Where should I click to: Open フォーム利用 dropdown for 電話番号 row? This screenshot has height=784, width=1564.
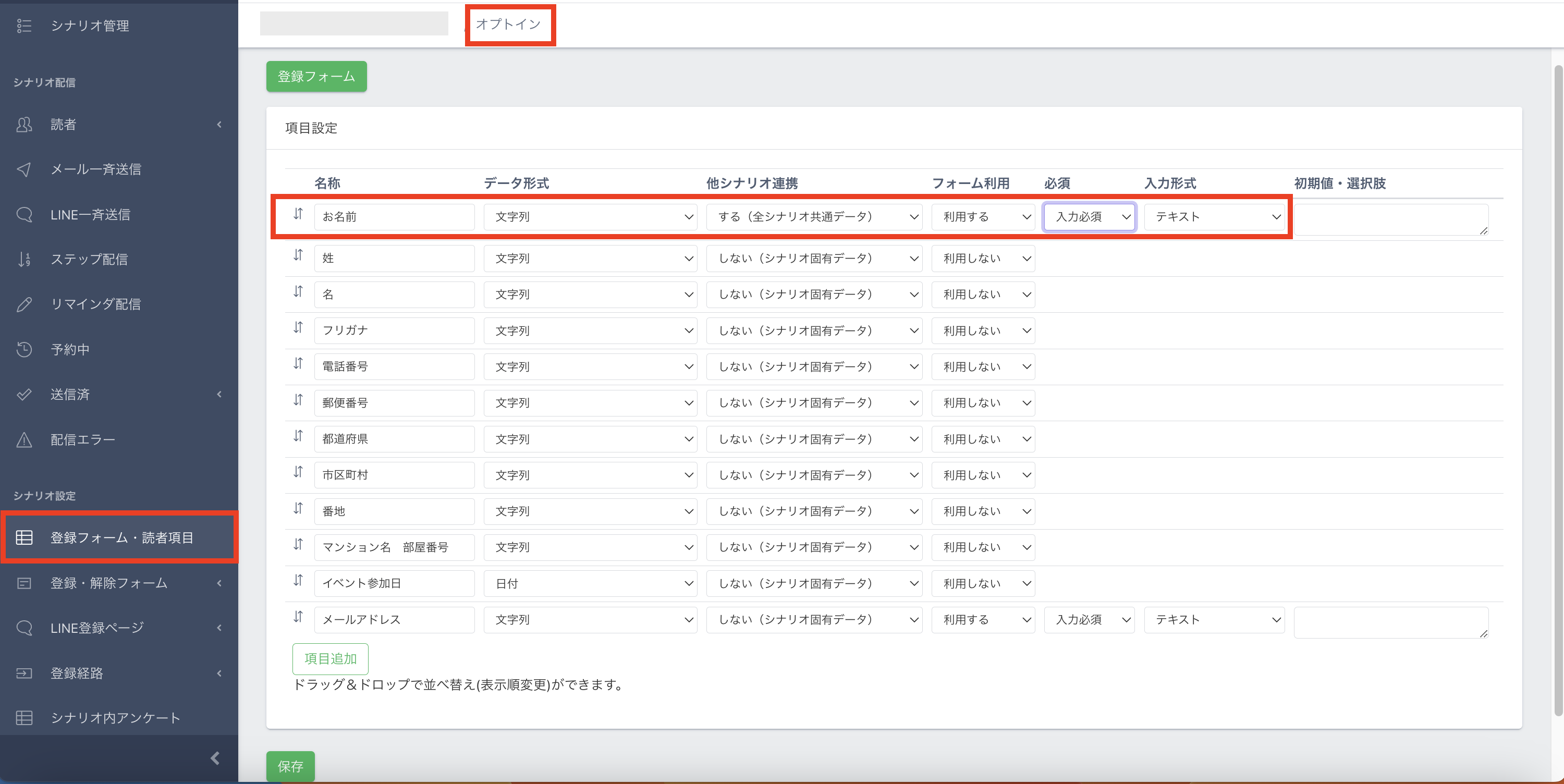click(x=982, y=367)
